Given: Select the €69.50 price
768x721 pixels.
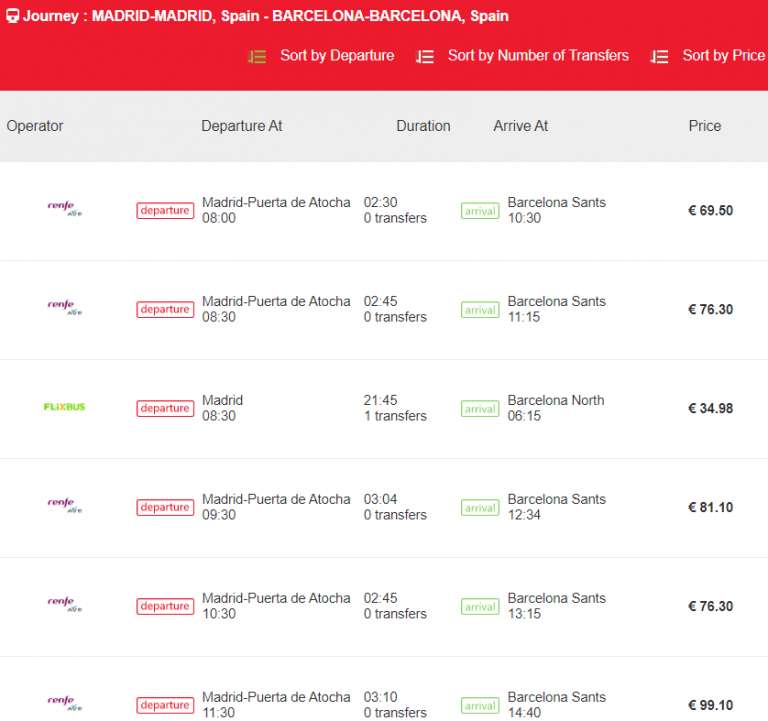Looking at the screenshot, I should (x=710, y=210).
